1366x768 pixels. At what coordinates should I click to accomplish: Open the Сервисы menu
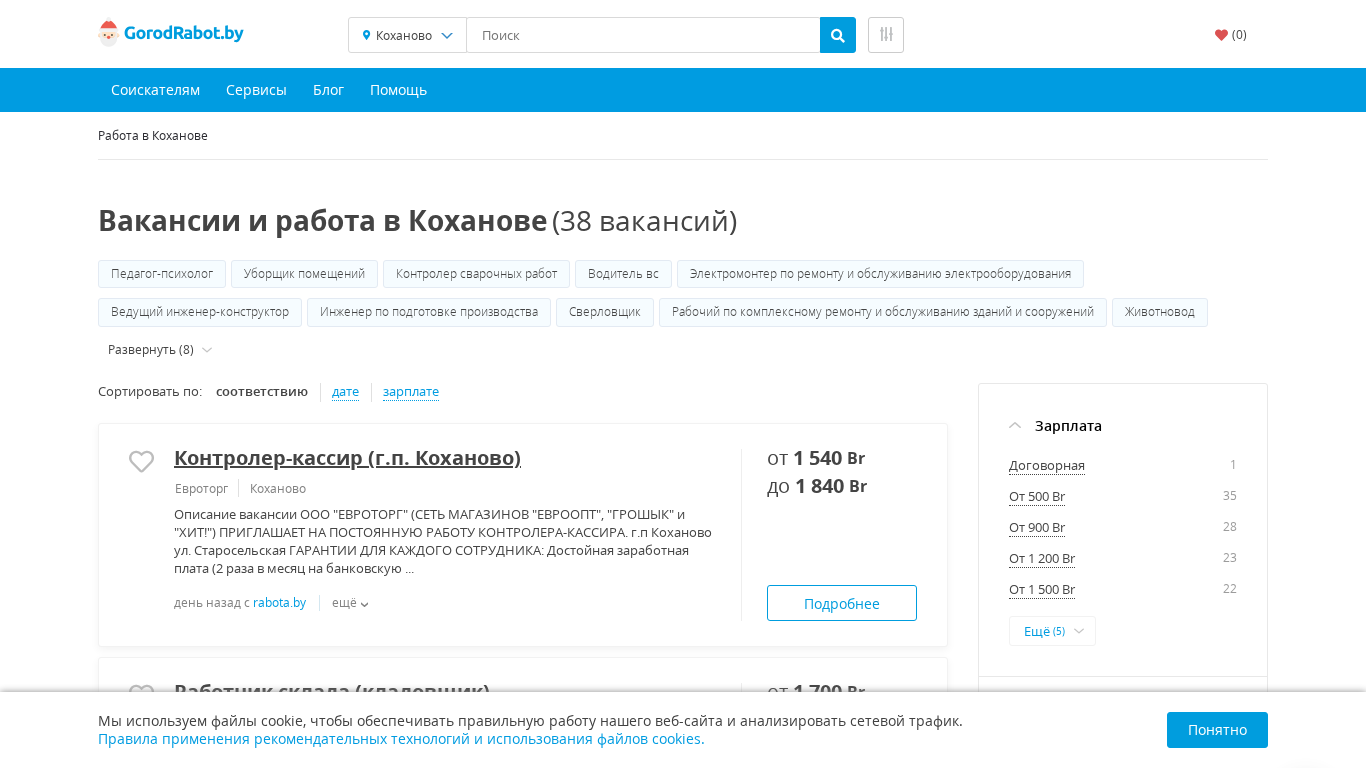coord(256,90)
